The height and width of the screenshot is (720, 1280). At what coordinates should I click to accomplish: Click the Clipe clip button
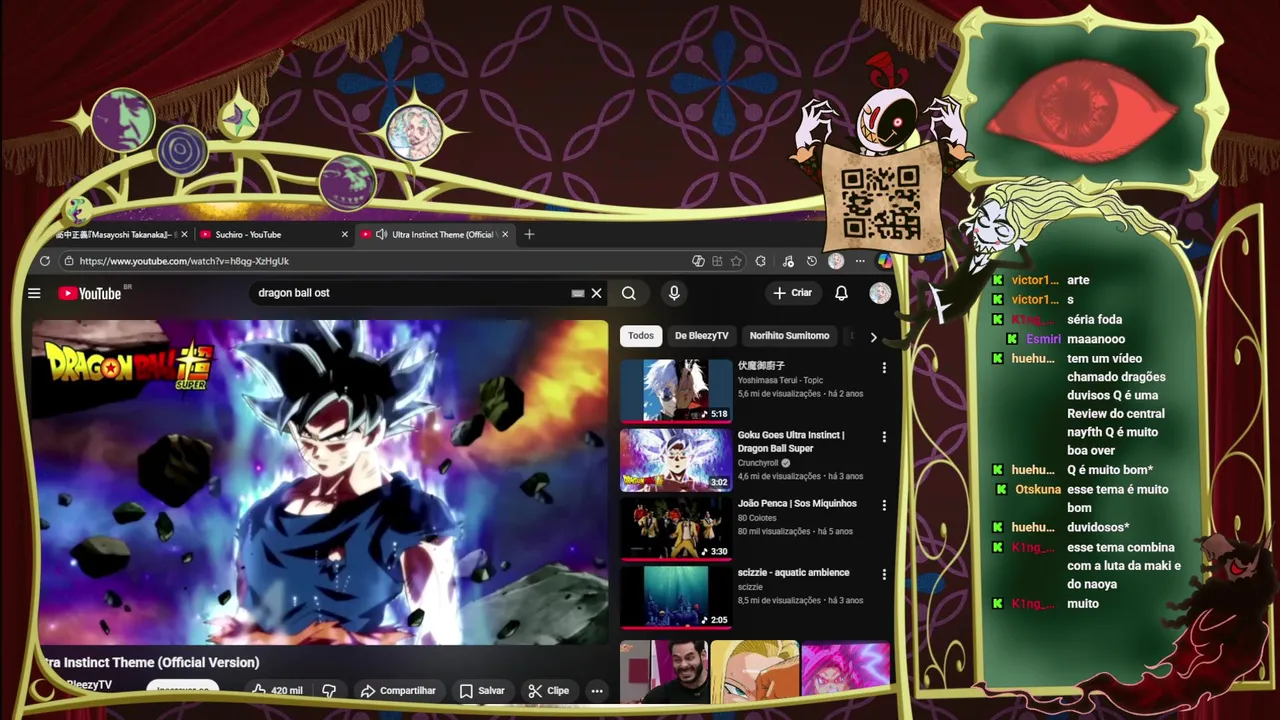(x=549, y=691)
